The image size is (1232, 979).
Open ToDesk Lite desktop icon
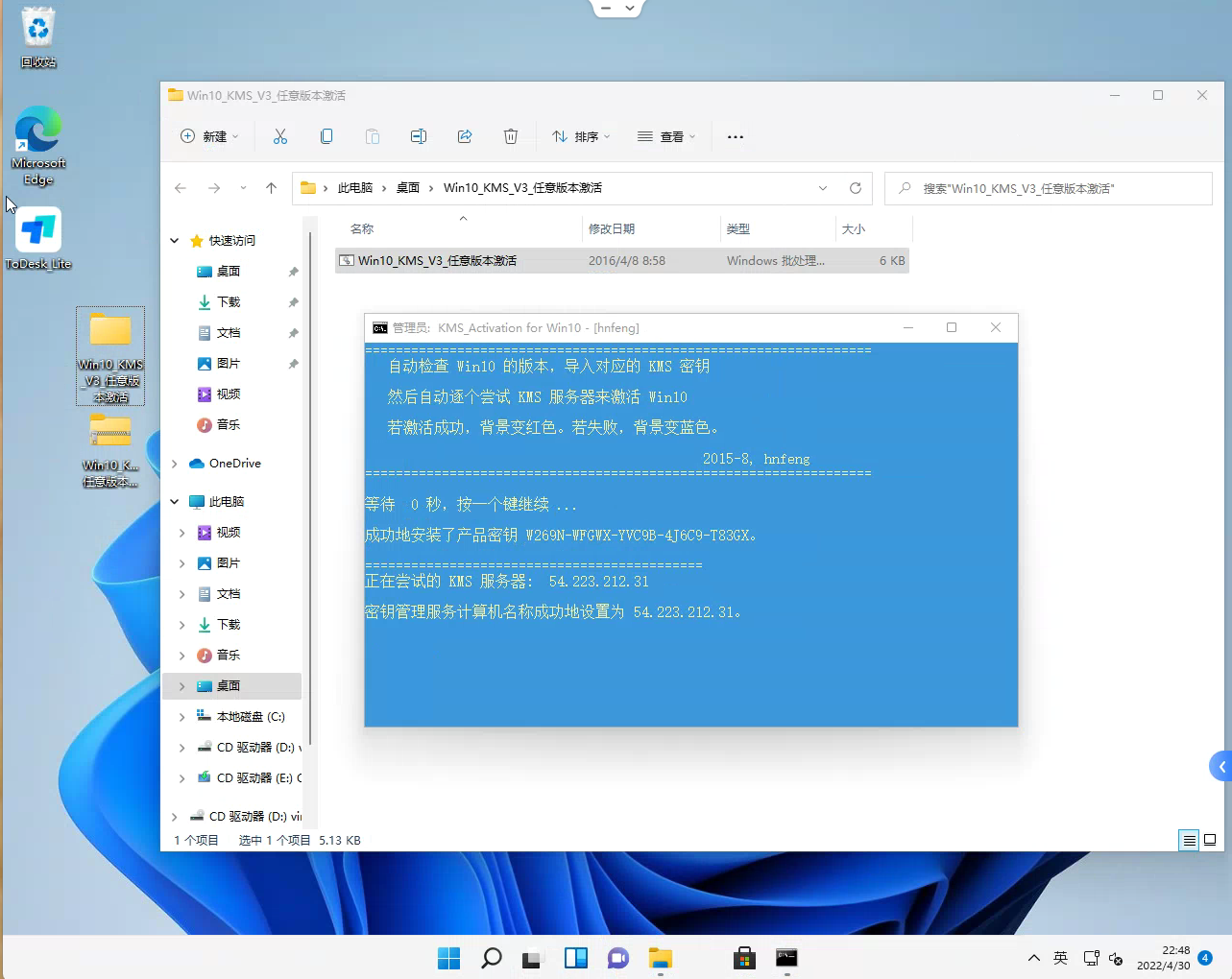pos(38,239)
